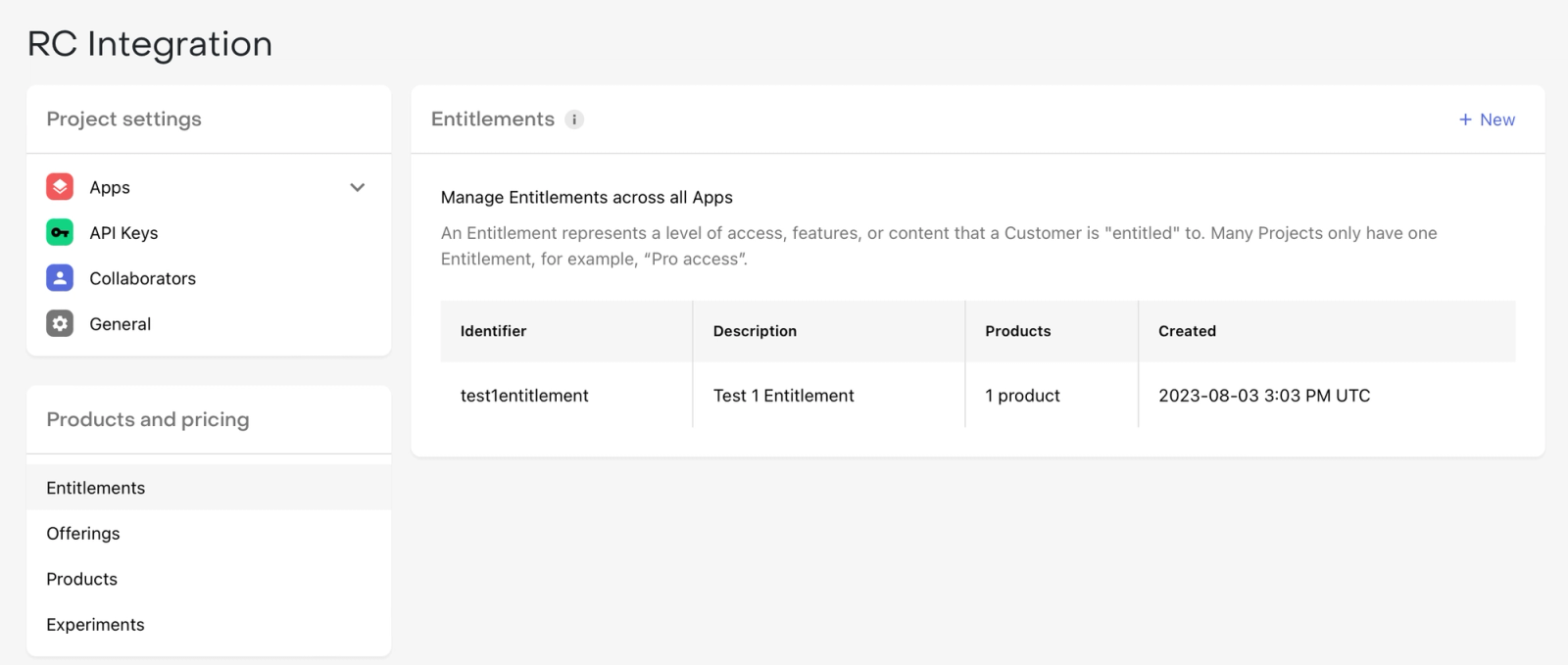Click the Entitlements info icon
1568x665 pixels.
click(574, 119)
